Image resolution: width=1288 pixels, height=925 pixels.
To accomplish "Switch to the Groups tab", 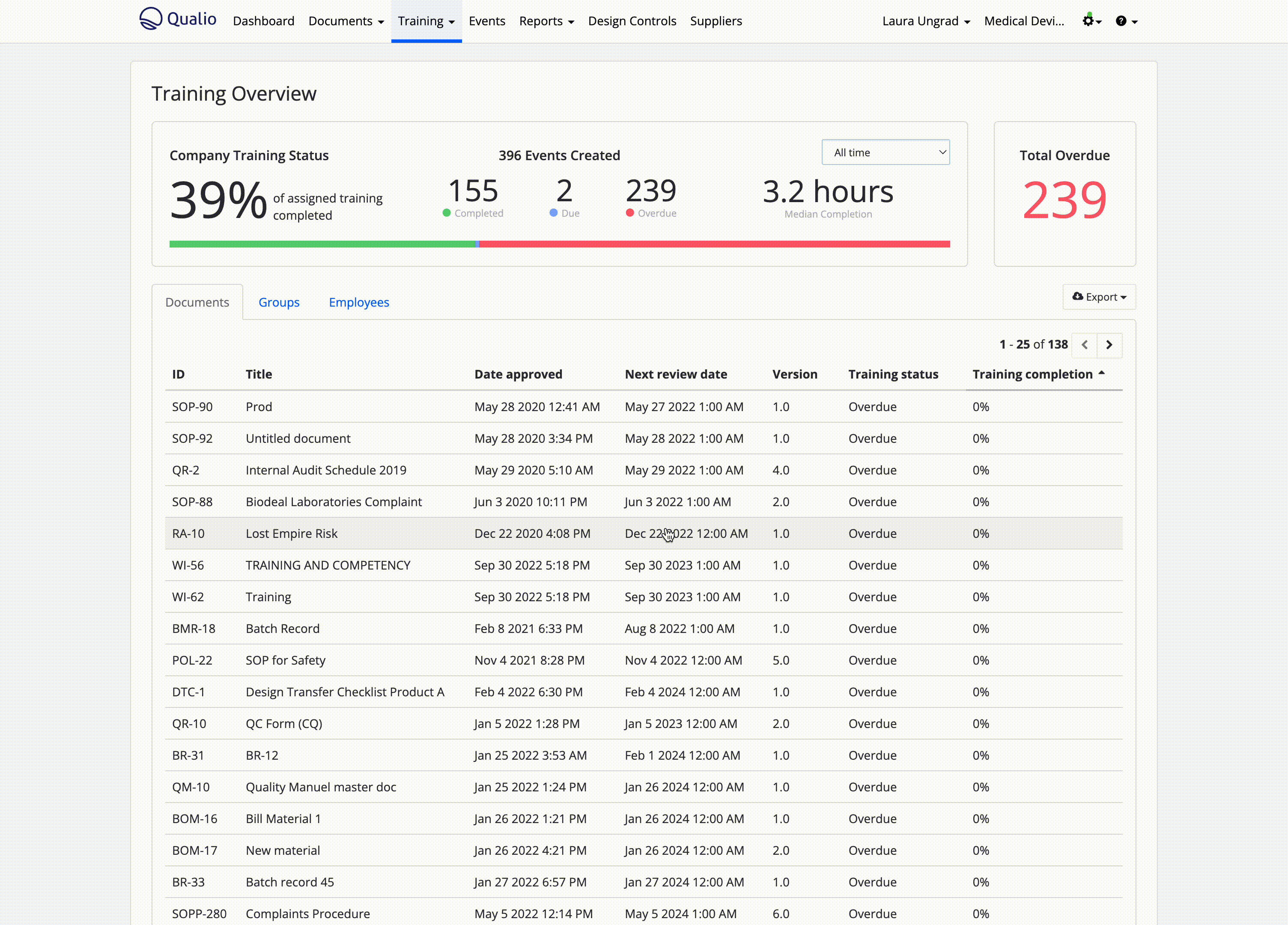I will 279,302.
